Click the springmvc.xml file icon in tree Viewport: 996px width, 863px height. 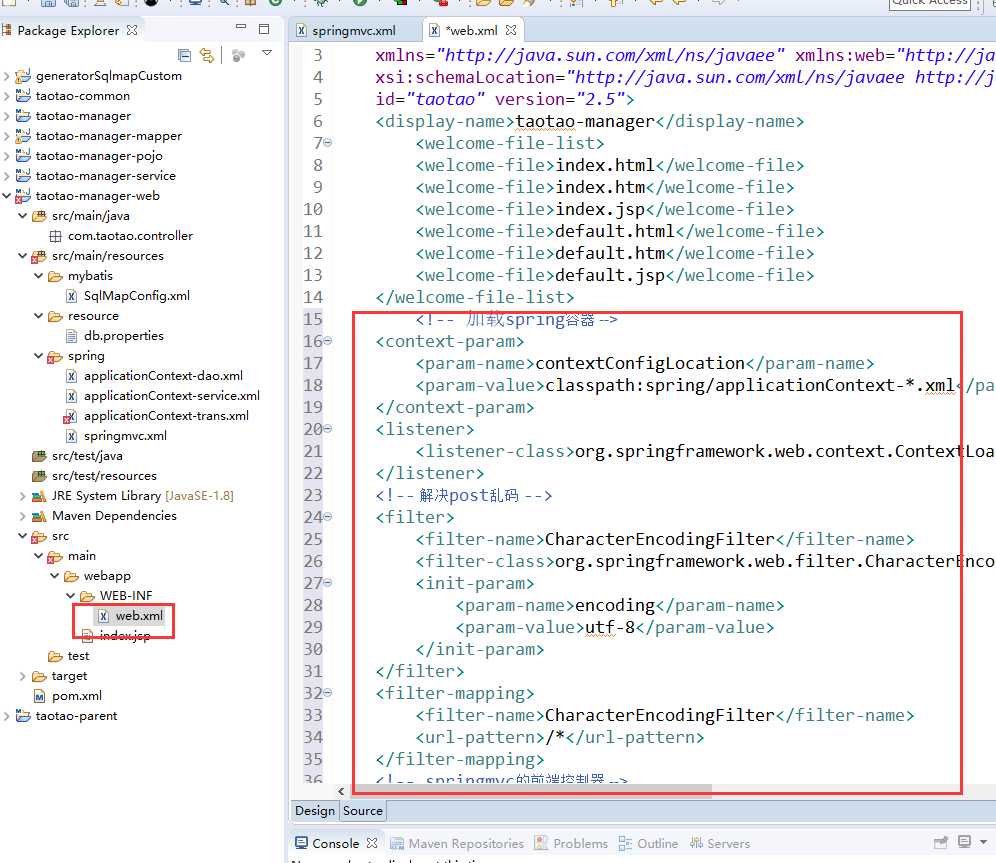(72, 436)
